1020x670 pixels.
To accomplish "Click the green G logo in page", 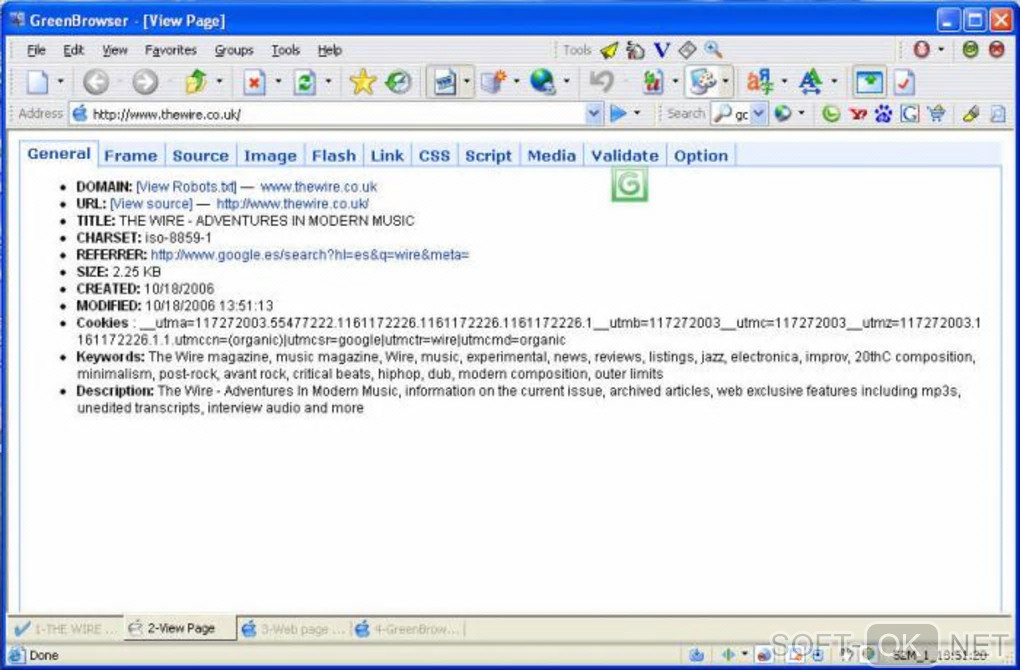I will point(629,184).
